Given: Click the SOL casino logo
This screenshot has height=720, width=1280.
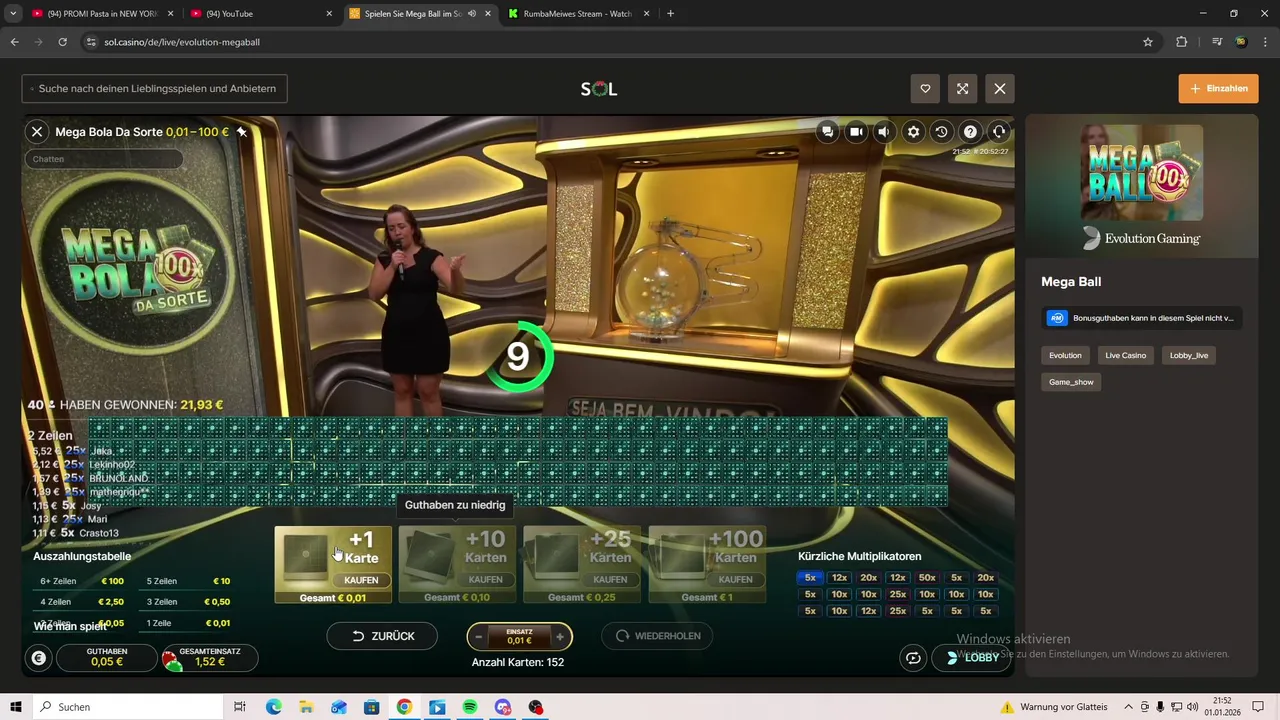Looking at the screenshot, I should [x=599, y=89].
